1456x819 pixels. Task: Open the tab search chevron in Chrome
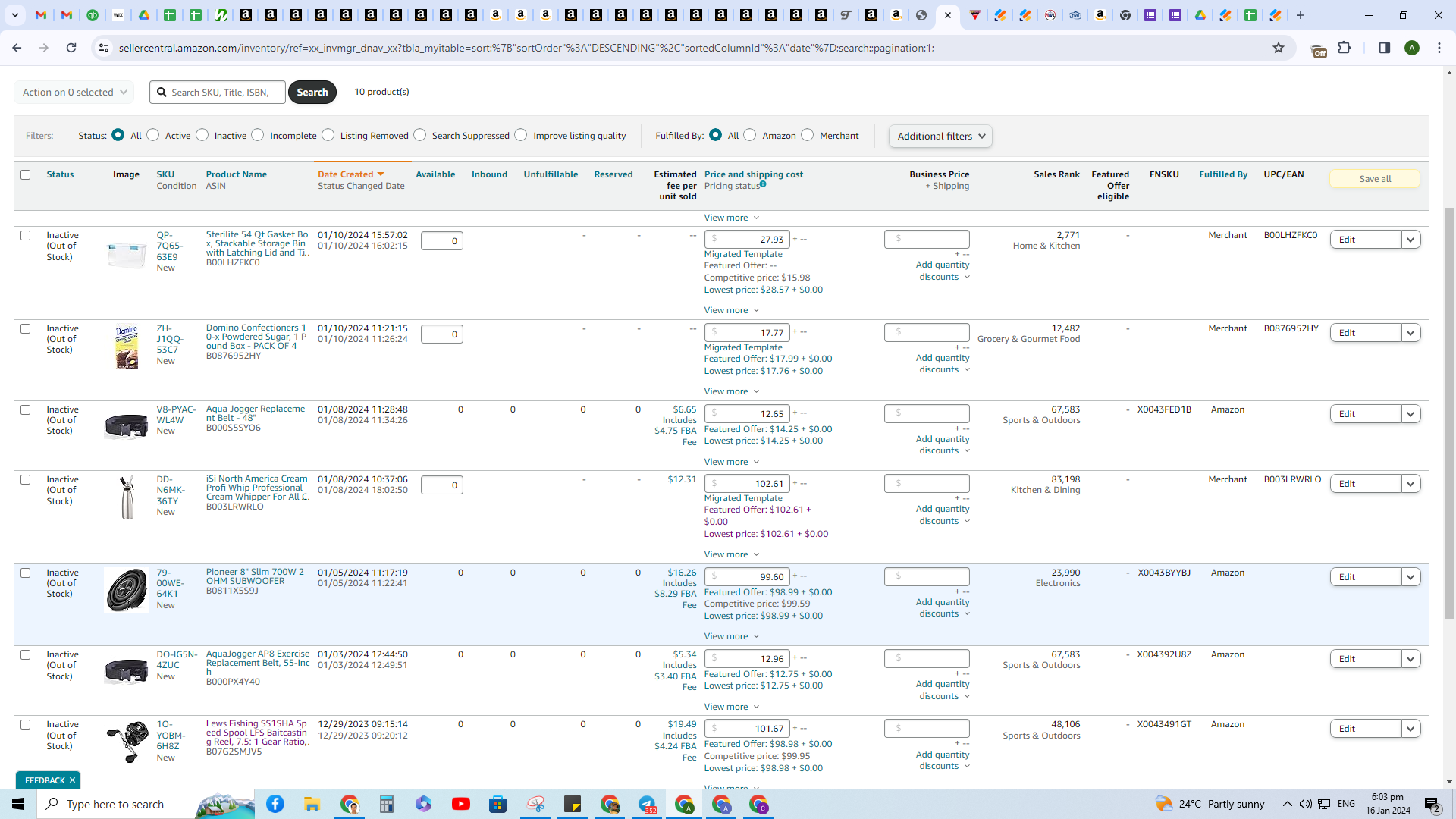14,15
